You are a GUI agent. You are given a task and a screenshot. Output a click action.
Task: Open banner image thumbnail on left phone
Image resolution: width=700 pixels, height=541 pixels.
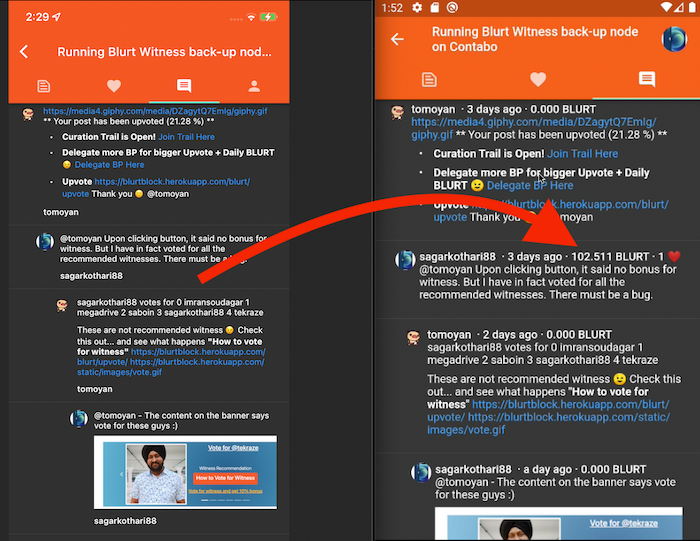(184, 472)
